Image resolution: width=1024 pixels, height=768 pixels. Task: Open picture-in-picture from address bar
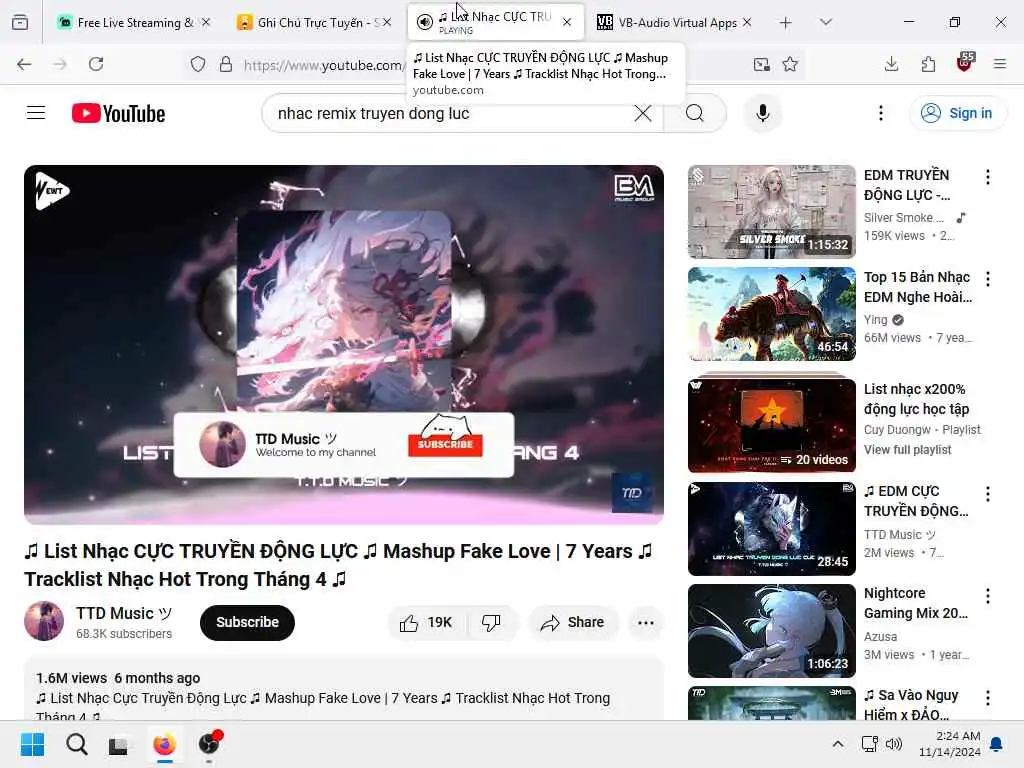coord(761,64)
